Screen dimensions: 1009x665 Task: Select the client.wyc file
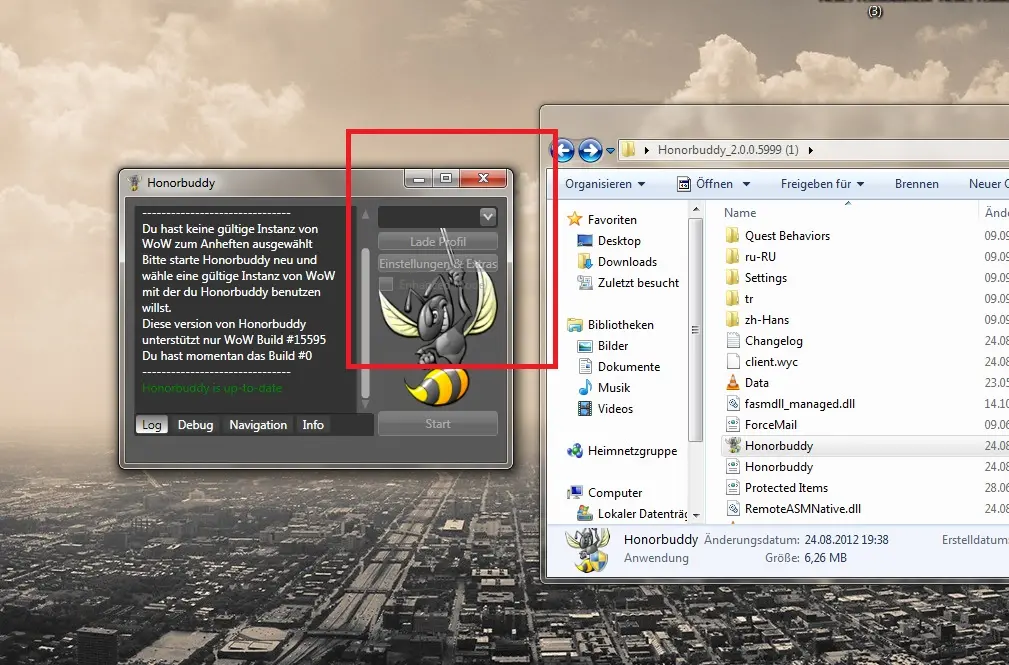pyautogui.click(x=762, y=362)
